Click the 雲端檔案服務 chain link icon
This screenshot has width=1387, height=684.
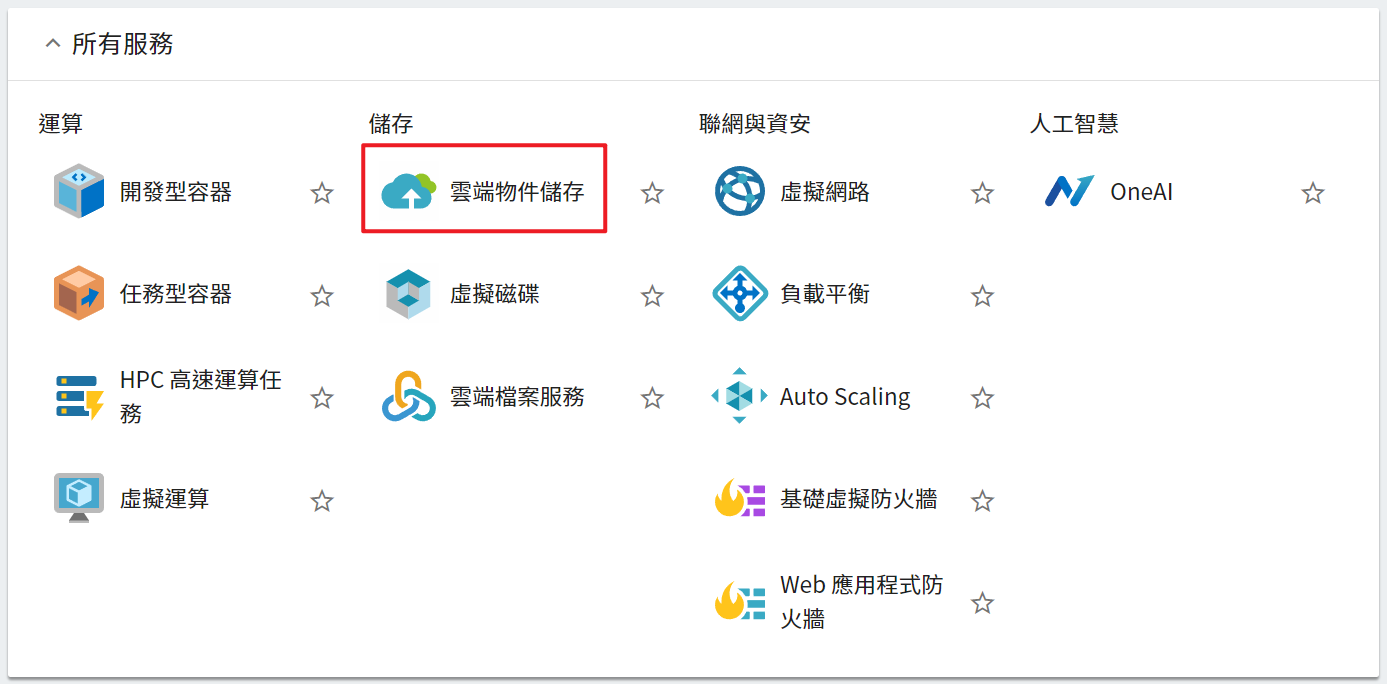click(409, 397)
